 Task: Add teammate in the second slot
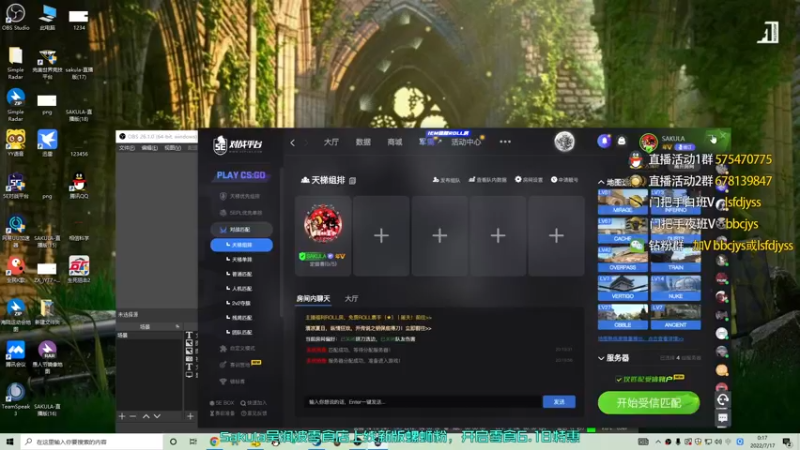coord(381,236)
